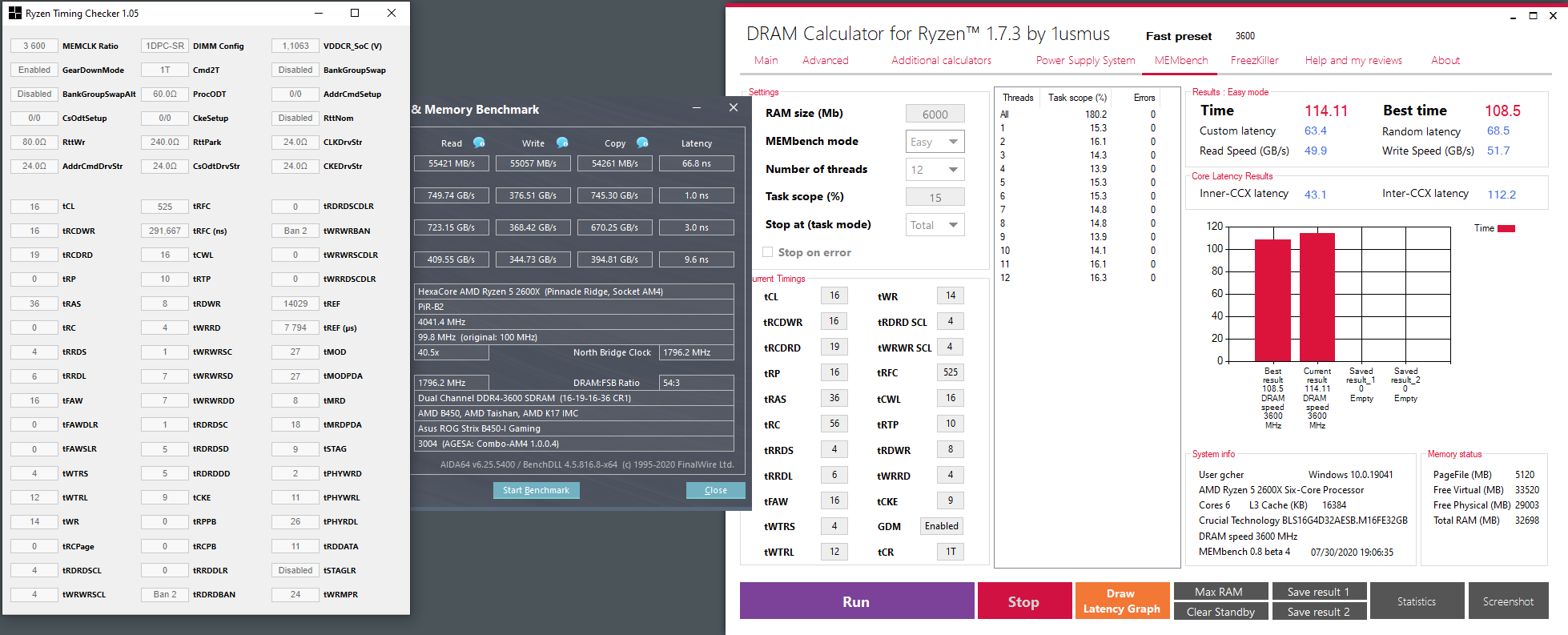Image resolution: width=1568 pixels, height=635 pixels.
Task: Click the VDDCR_SoC (V) value box
Action: 296,46
